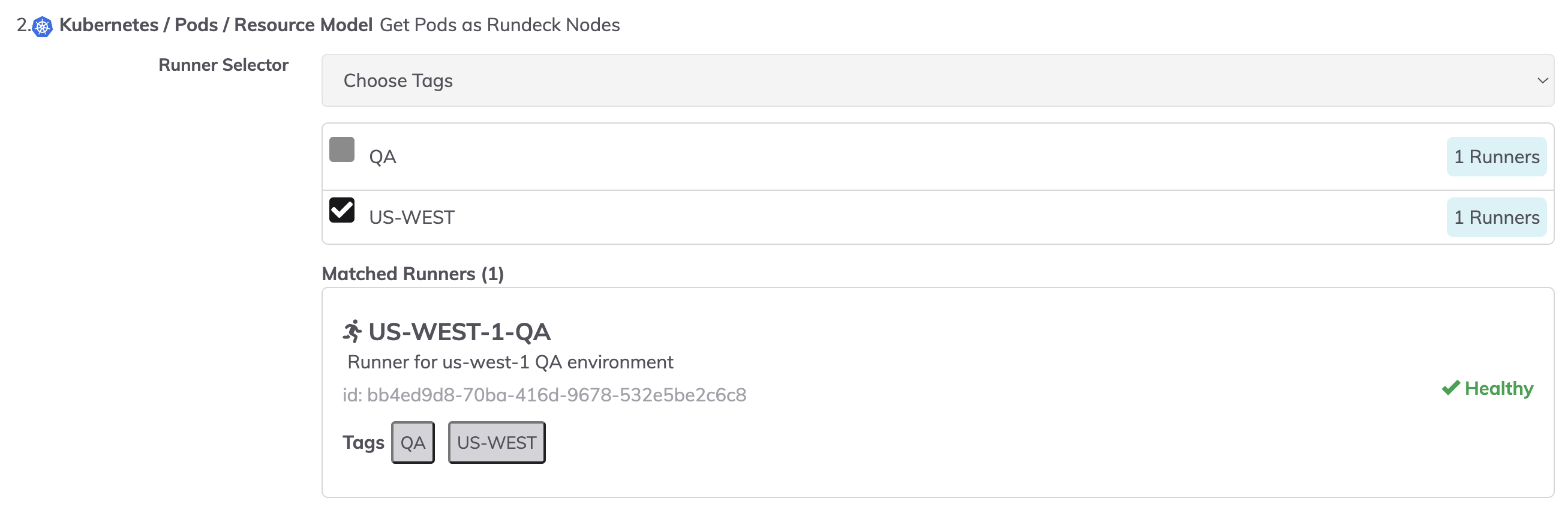Select the runner description for us-west-1 QA environment
This screenshot has width=1568, height=516.
[510, 361]
